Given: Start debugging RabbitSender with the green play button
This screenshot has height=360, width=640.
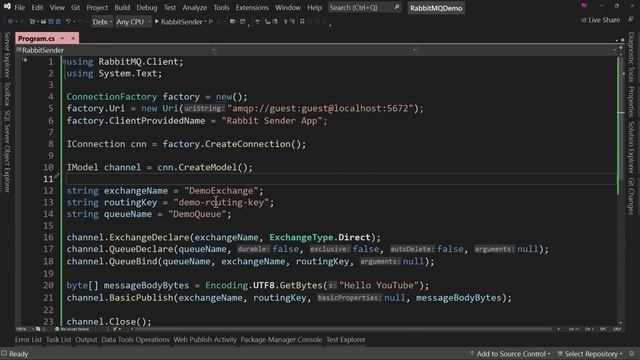Looking at the screenshot, I should 157,21.
